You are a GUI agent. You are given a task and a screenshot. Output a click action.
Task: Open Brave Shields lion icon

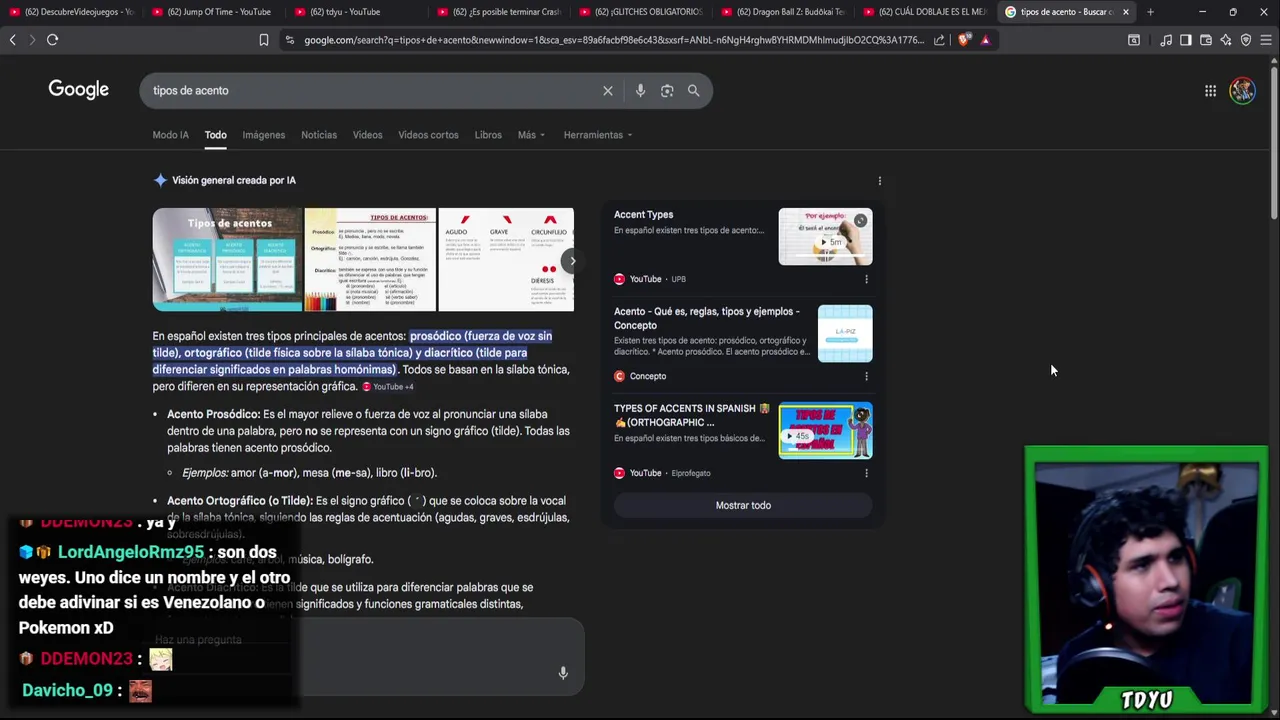(964, 40)
